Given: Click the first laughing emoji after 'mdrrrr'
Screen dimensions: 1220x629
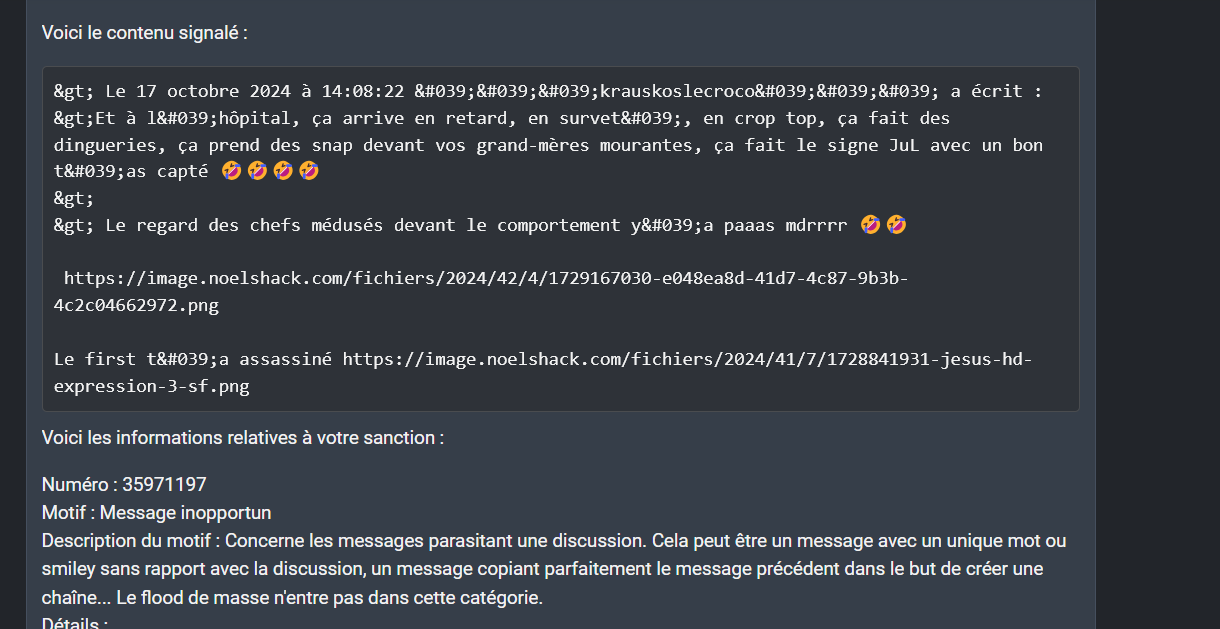Looking at the screenshot, I should pyautogui.click(x=870, y=226).
